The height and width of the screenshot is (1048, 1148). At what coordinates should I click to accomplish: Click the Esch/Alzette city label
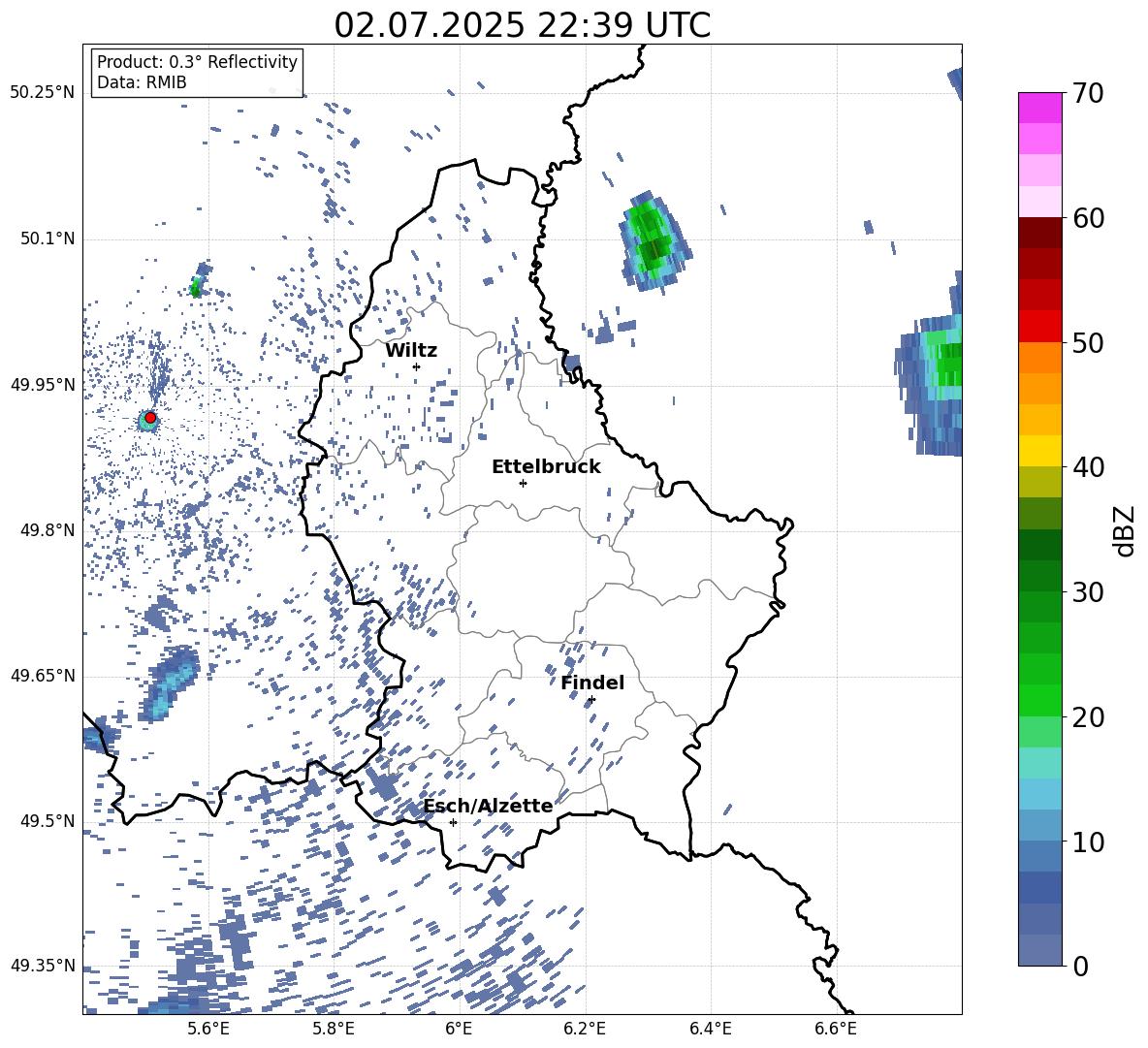[489, 807]
